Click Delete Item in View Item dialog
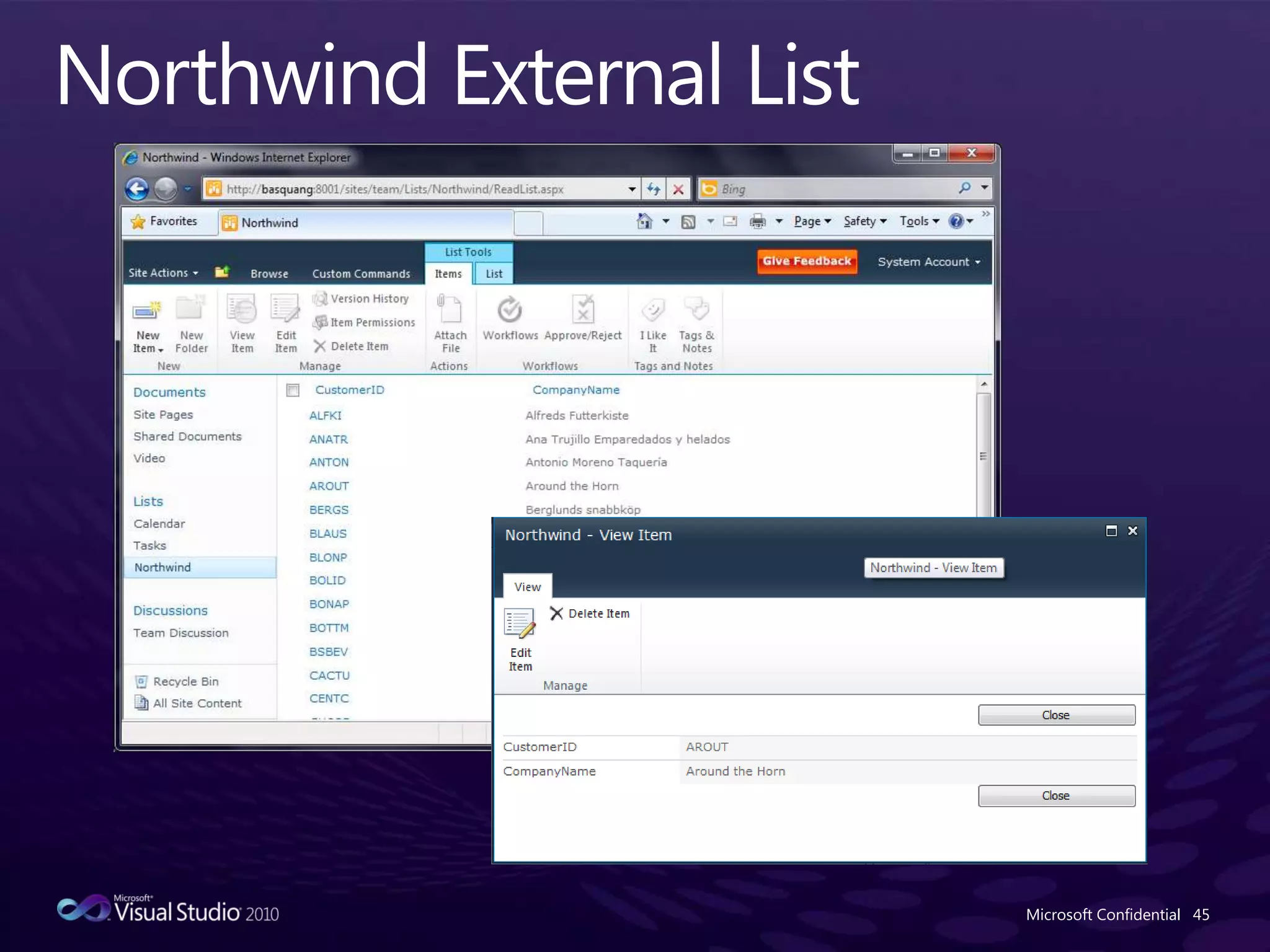1270x952 pixels. pos(590,614)
